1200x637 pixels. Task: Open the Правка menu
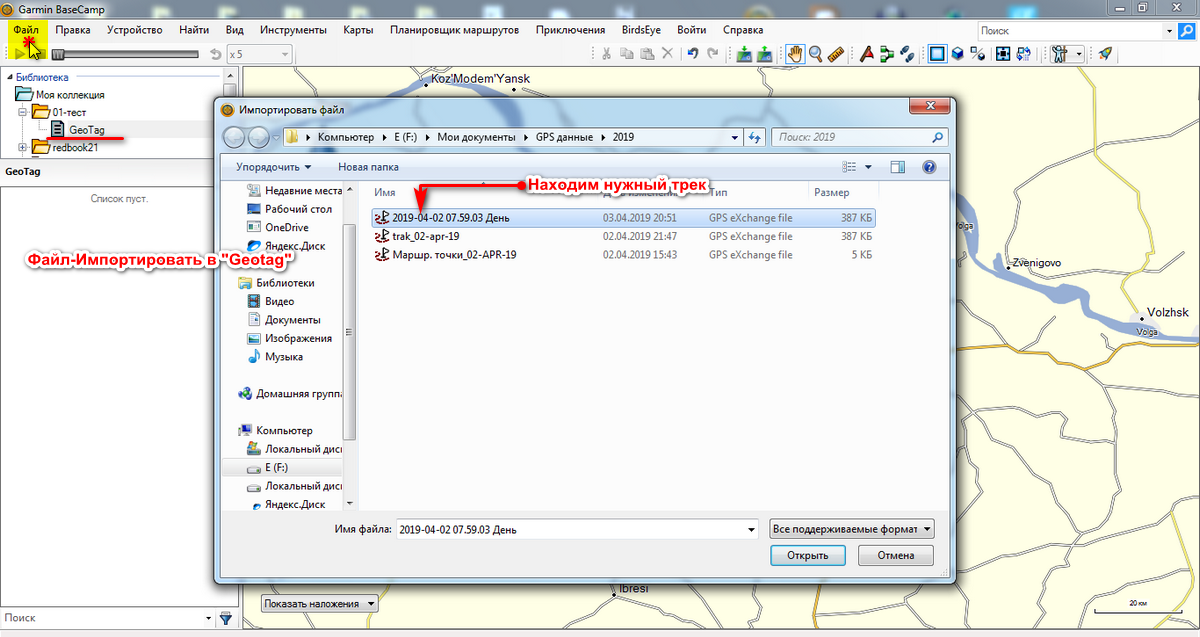point(73,30)
